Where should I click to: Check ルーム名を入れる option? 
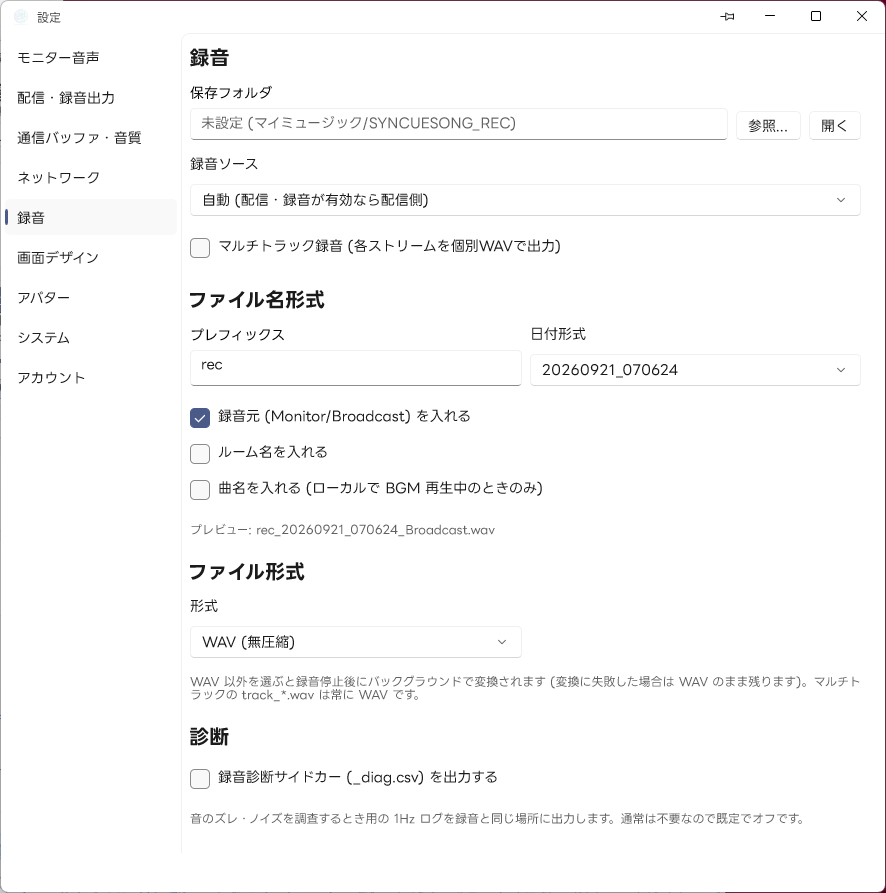pos(200,453)
